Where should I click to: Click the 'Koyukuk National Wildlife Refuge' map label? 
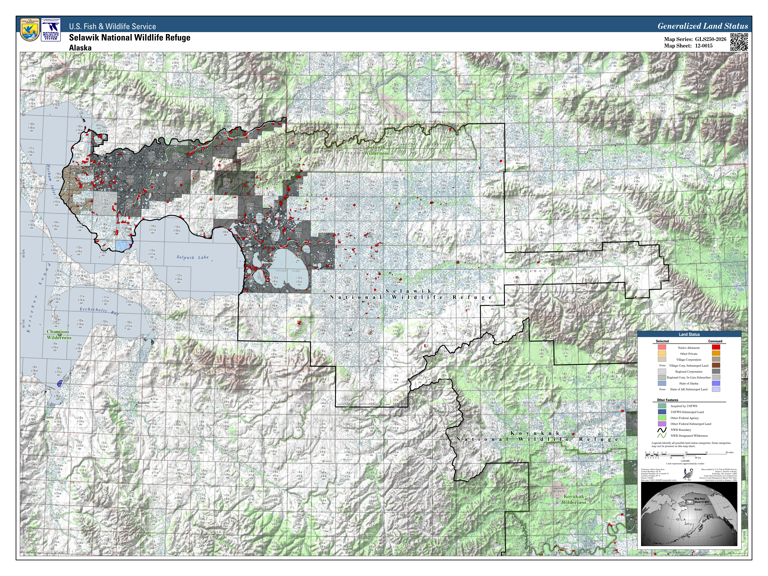[x=538, y=436]
